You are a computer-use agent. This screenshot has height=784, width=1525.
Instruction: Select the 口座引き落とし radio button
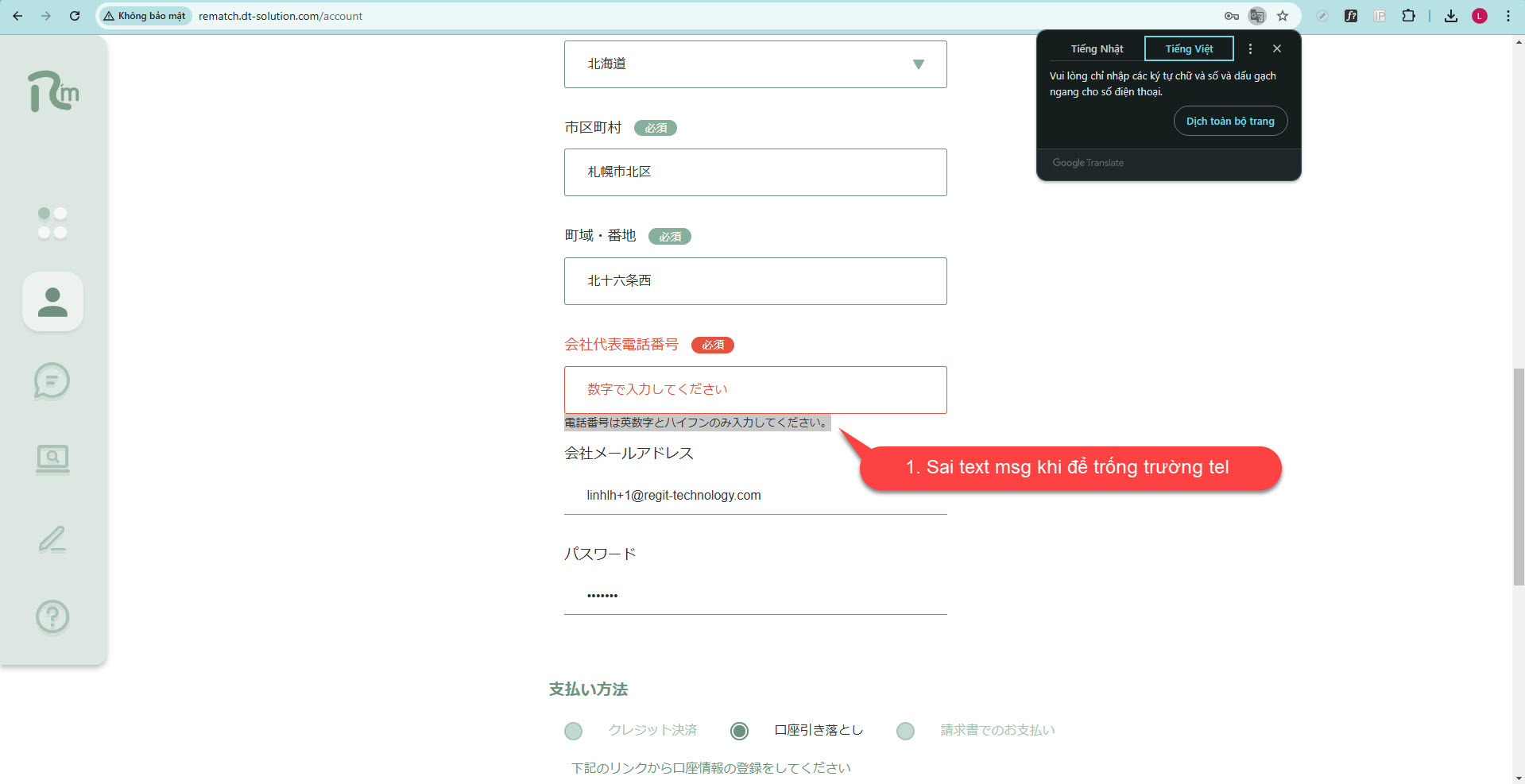[739, 731]
